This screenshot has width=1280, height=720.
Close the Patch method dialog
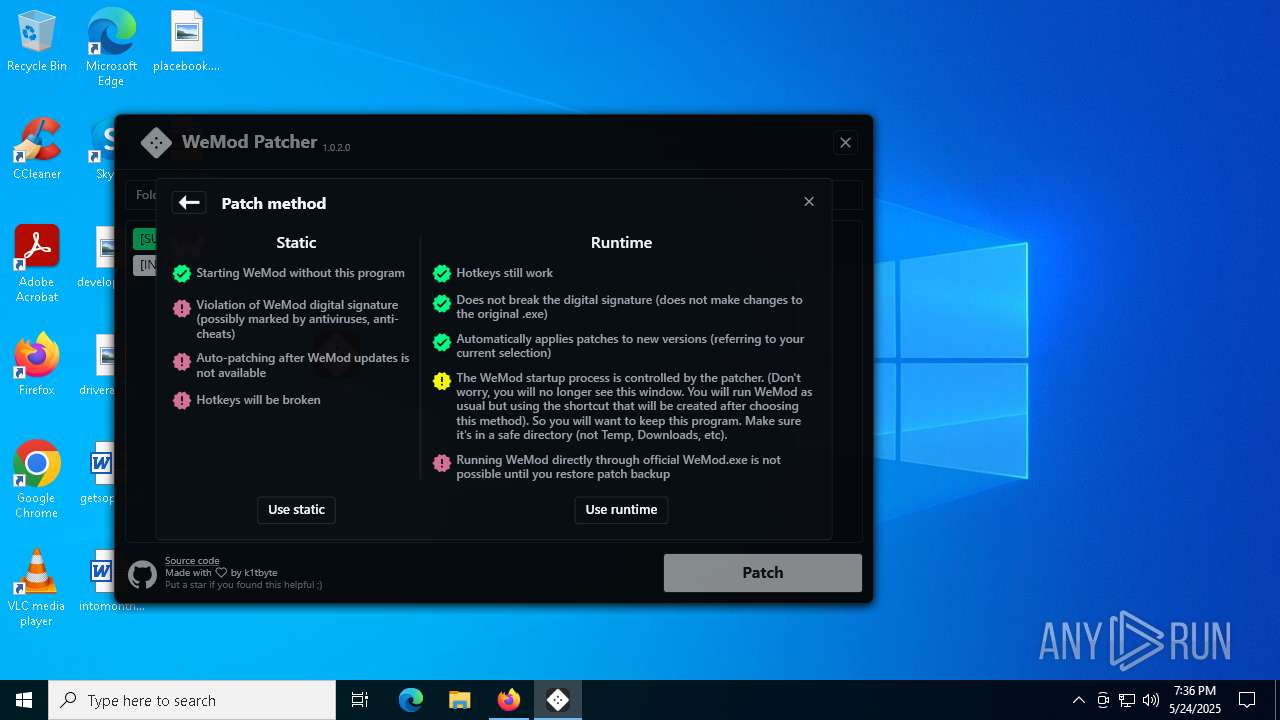(809, 202)
